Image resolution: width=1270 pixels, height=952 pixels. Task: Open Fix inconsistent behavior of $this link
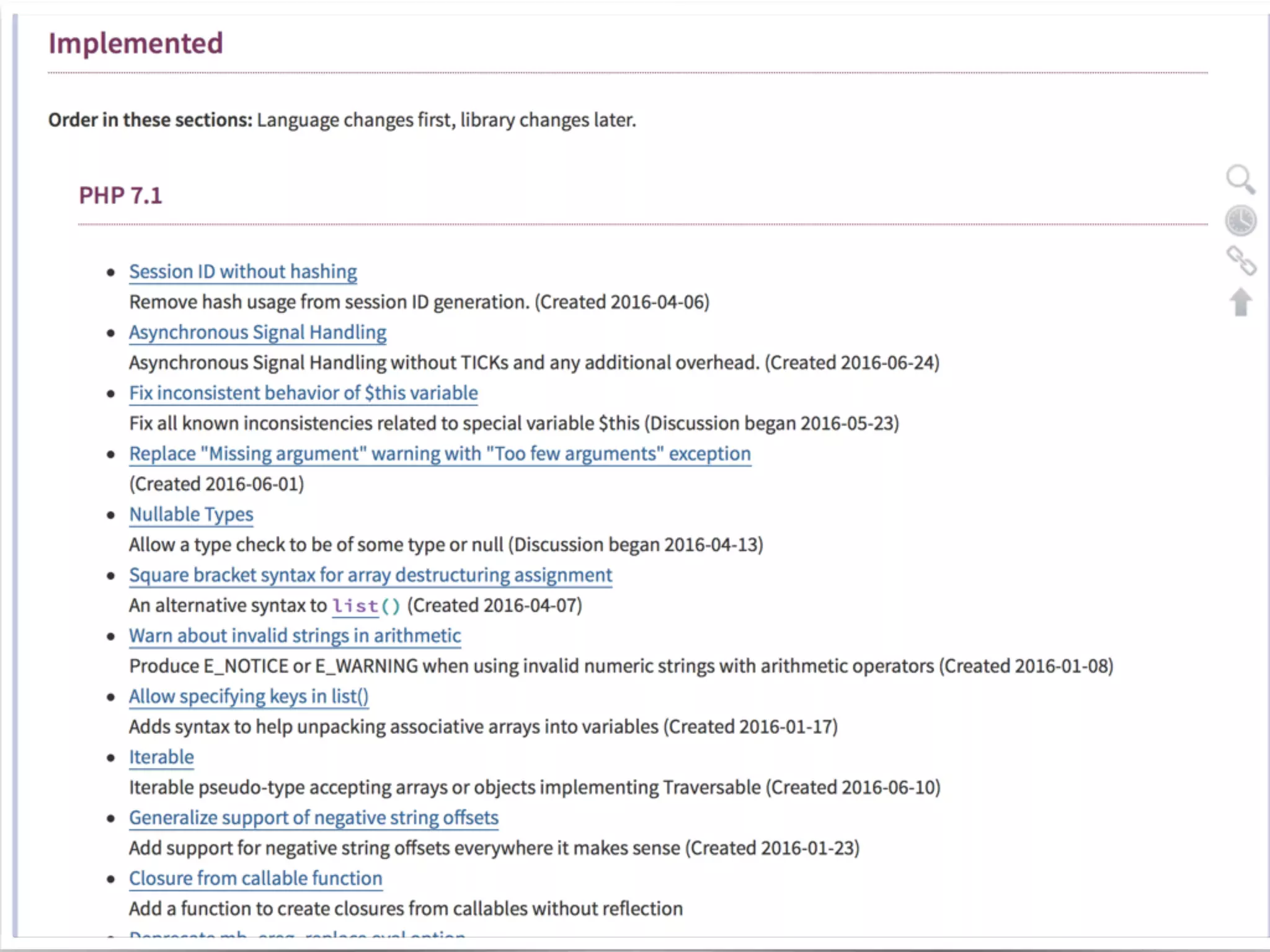[x=303, y=393]
